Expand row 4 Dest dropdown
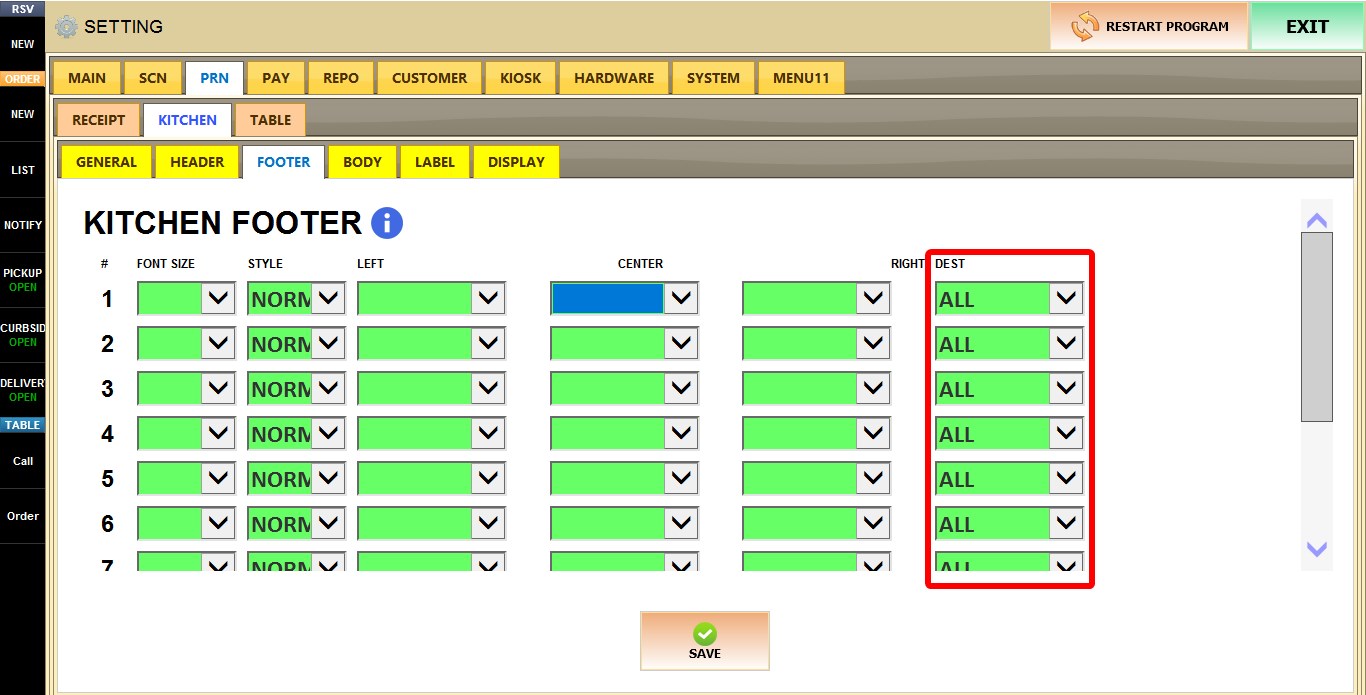The width and height of the screenshot is (1366, 695). (x=1066, y=433)
